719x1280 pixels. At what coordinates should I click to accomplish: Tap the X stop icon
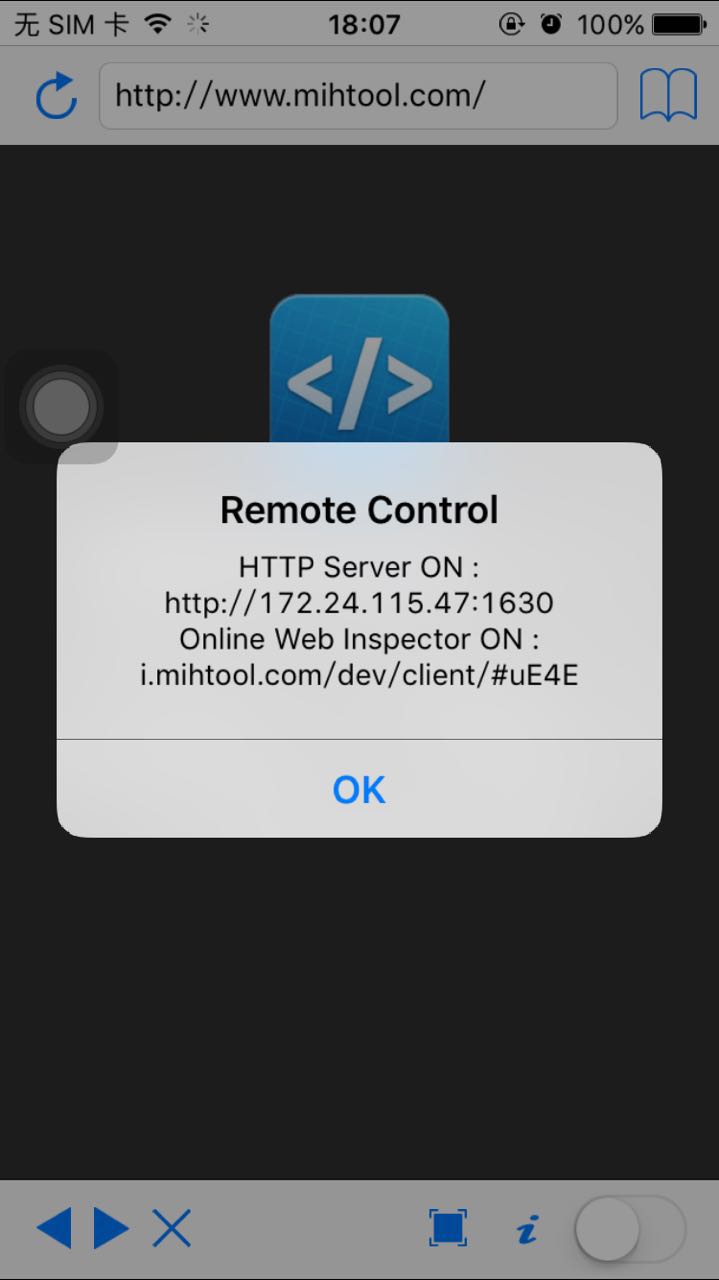click(x=172, y=1228)
